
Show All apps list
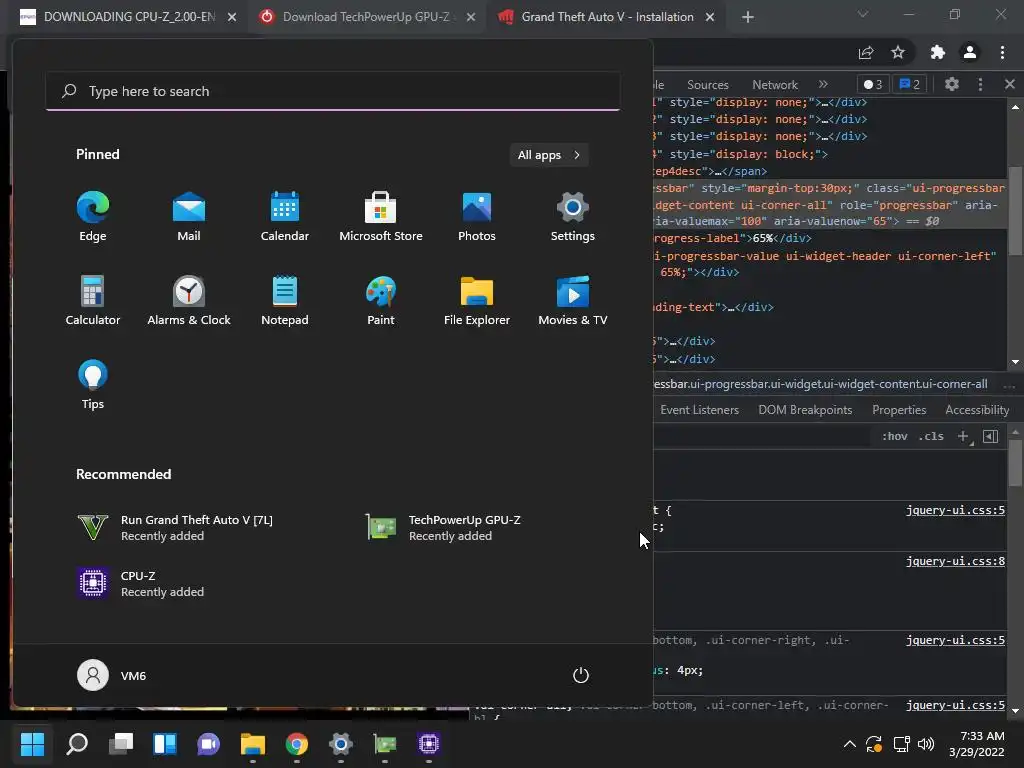[x=549, y=155]
